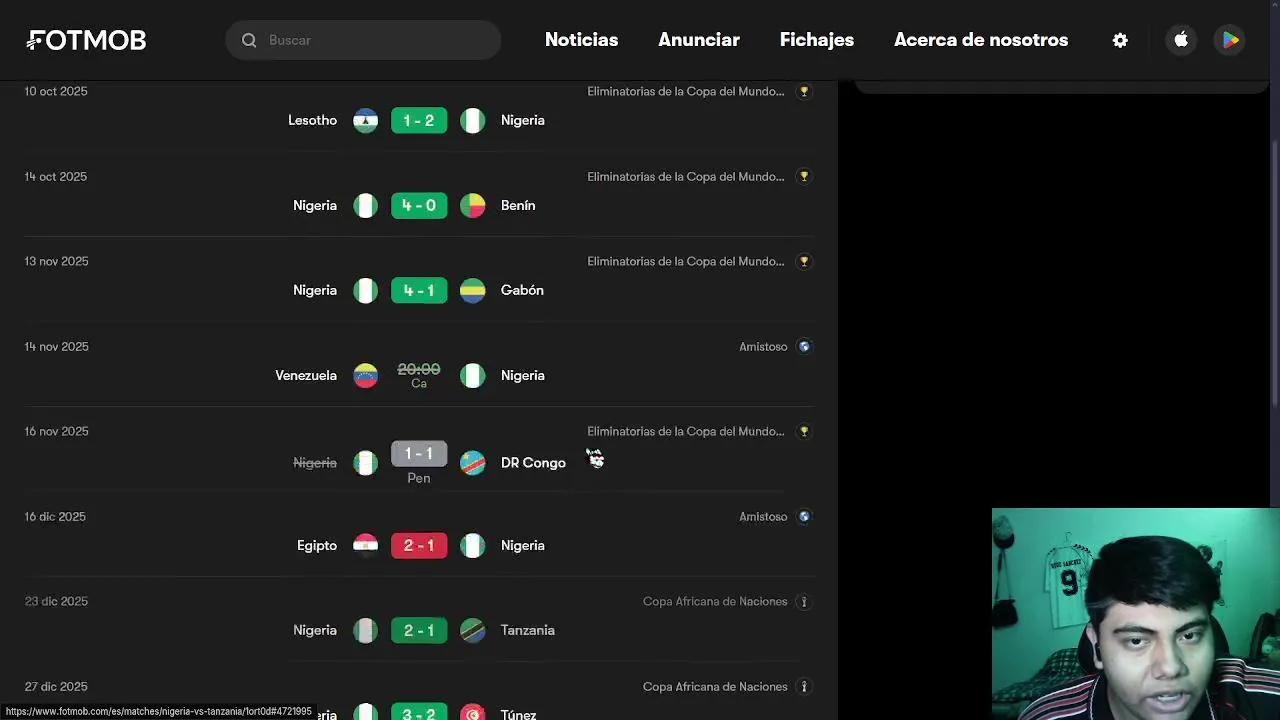
Task: Click Copa Africana icon on 27 dic row
Action: click(x=804, y=686)
